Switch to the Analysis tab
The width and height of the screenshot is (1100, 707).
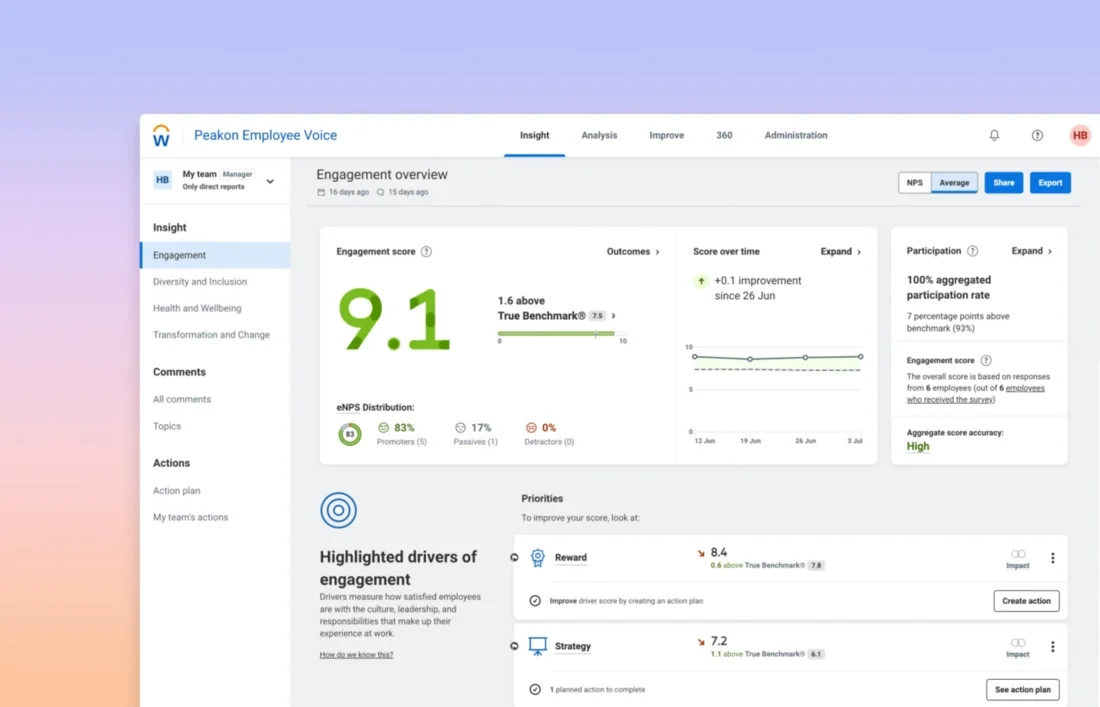tap(599, 135)
